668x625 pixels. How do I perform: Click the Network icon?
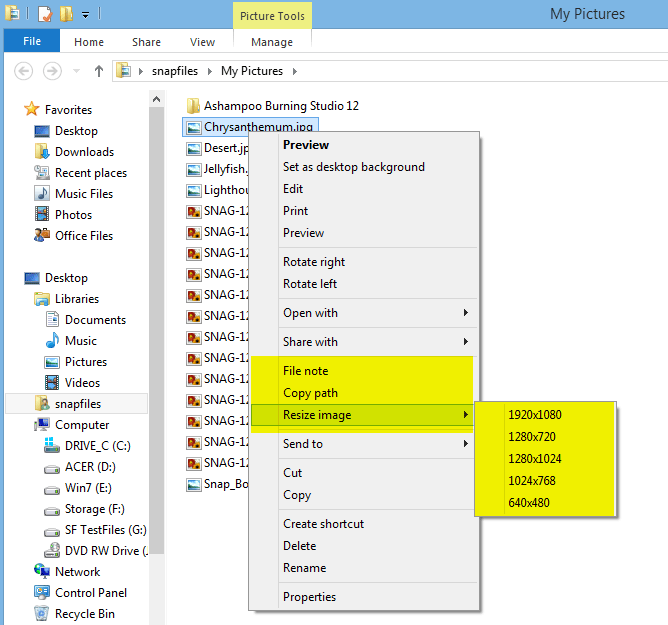42,571
